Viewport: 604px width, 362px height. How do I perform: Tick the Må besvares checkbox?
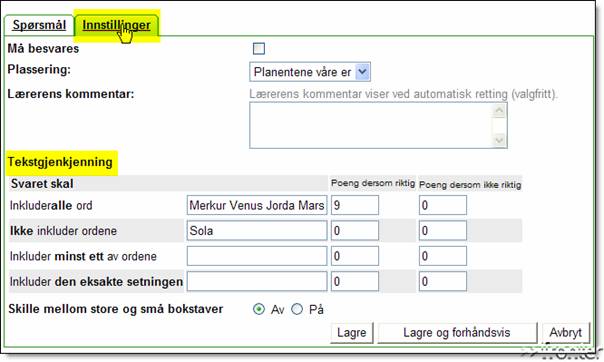[259, 49]
